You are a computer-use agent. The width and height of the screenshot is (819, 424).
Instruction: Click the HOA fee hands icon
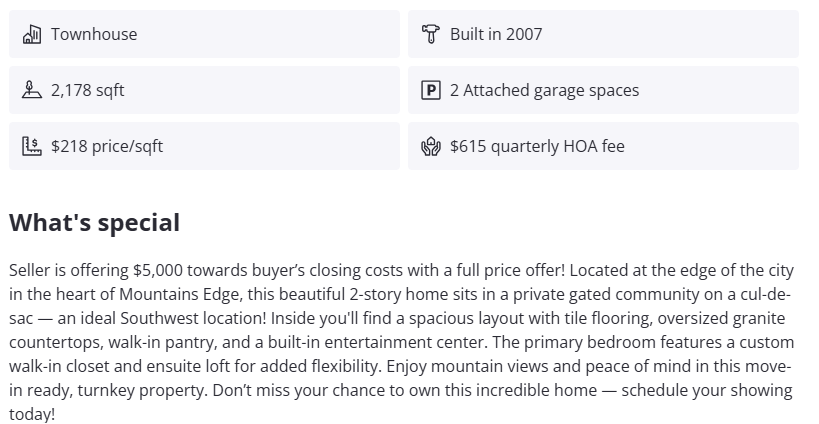point(431,146)
